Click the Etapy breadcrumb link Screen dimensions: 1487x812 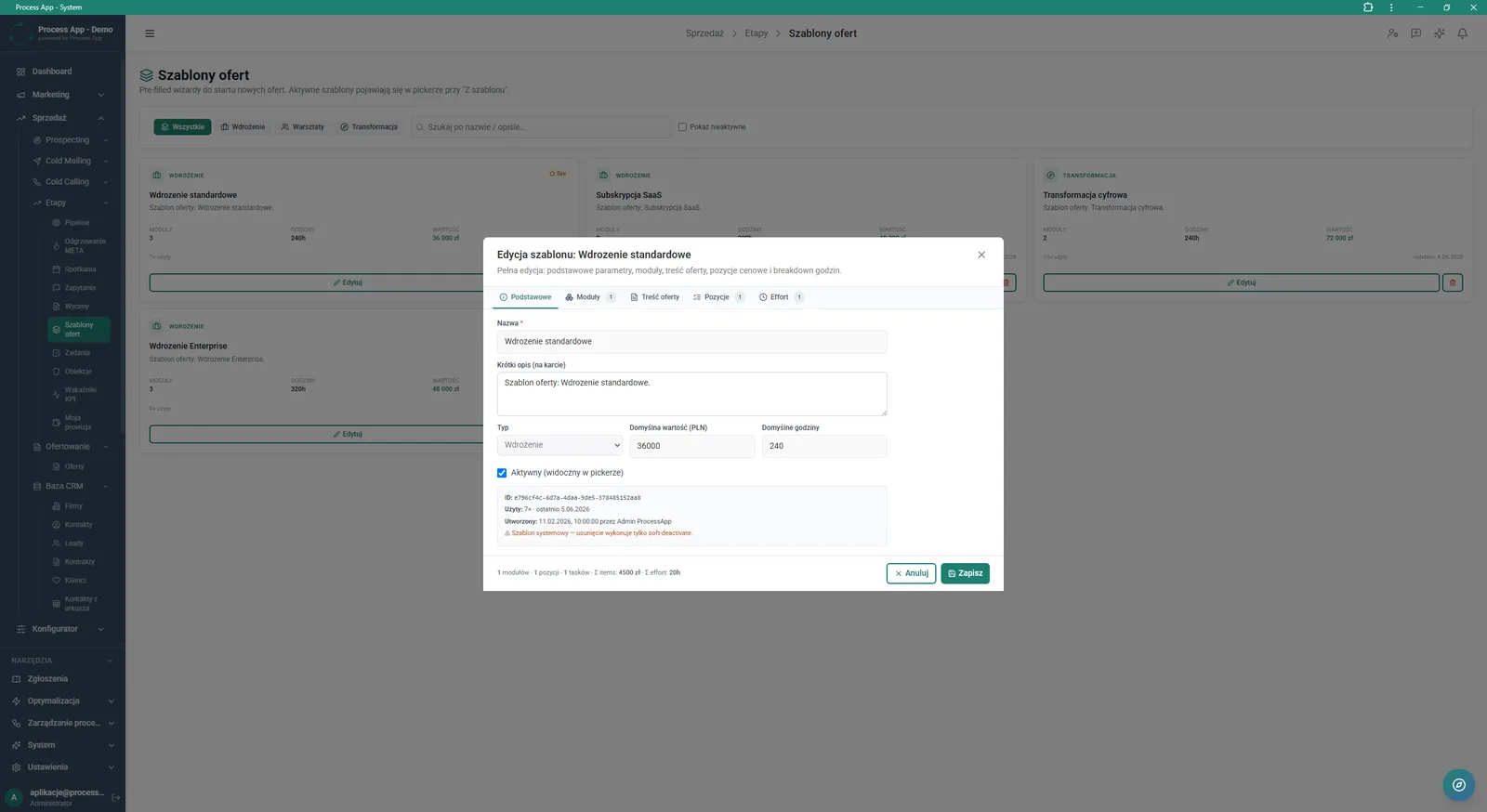tap(757, 33)
